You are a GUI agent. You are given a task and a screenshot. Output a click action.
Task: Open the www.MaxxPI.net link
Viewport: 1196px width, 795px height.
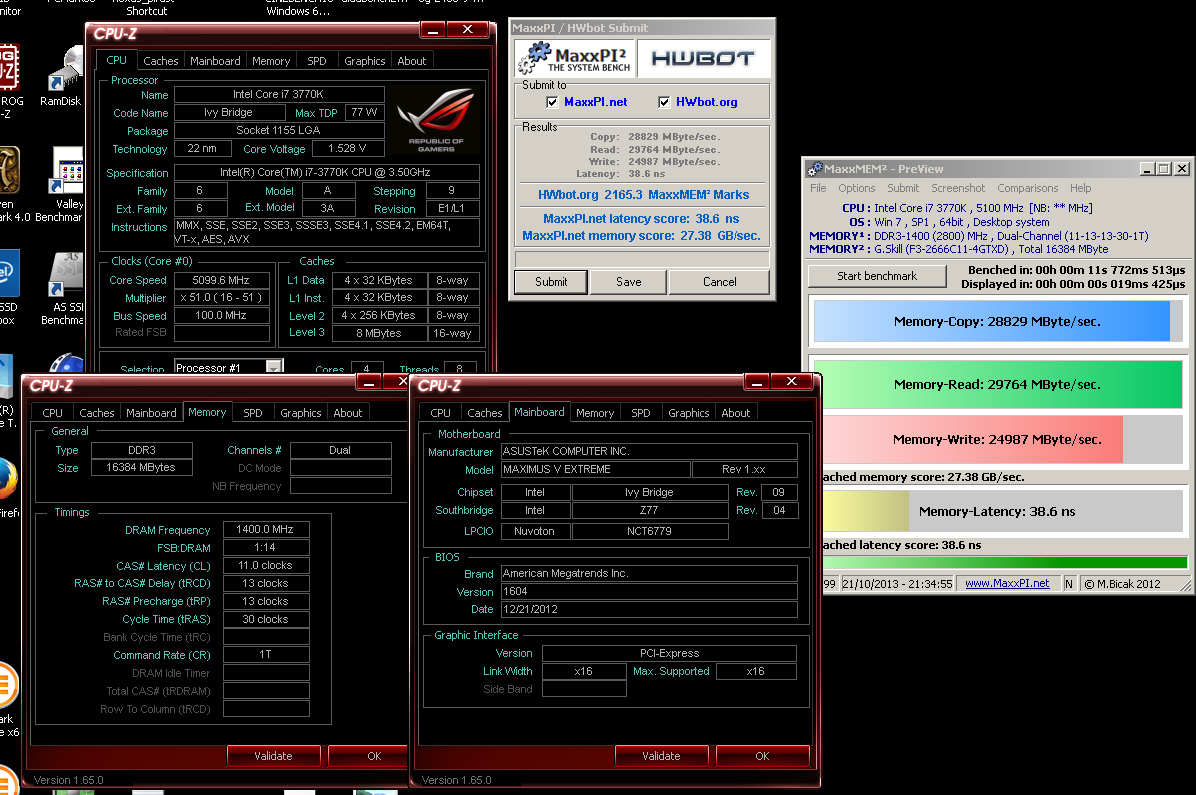coord(1007,584)
